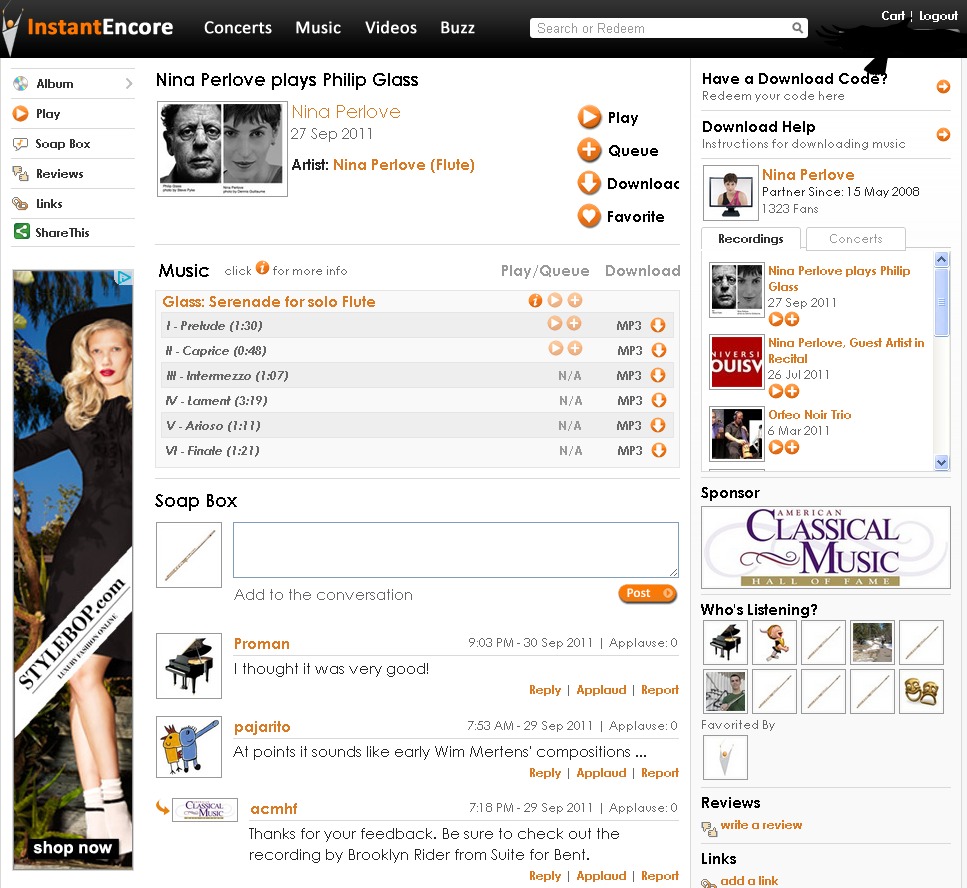Screen dimensions: 967x888
Task: Applaud pajarito's comment
Action: pyautogui.click(x=601, y=773)
